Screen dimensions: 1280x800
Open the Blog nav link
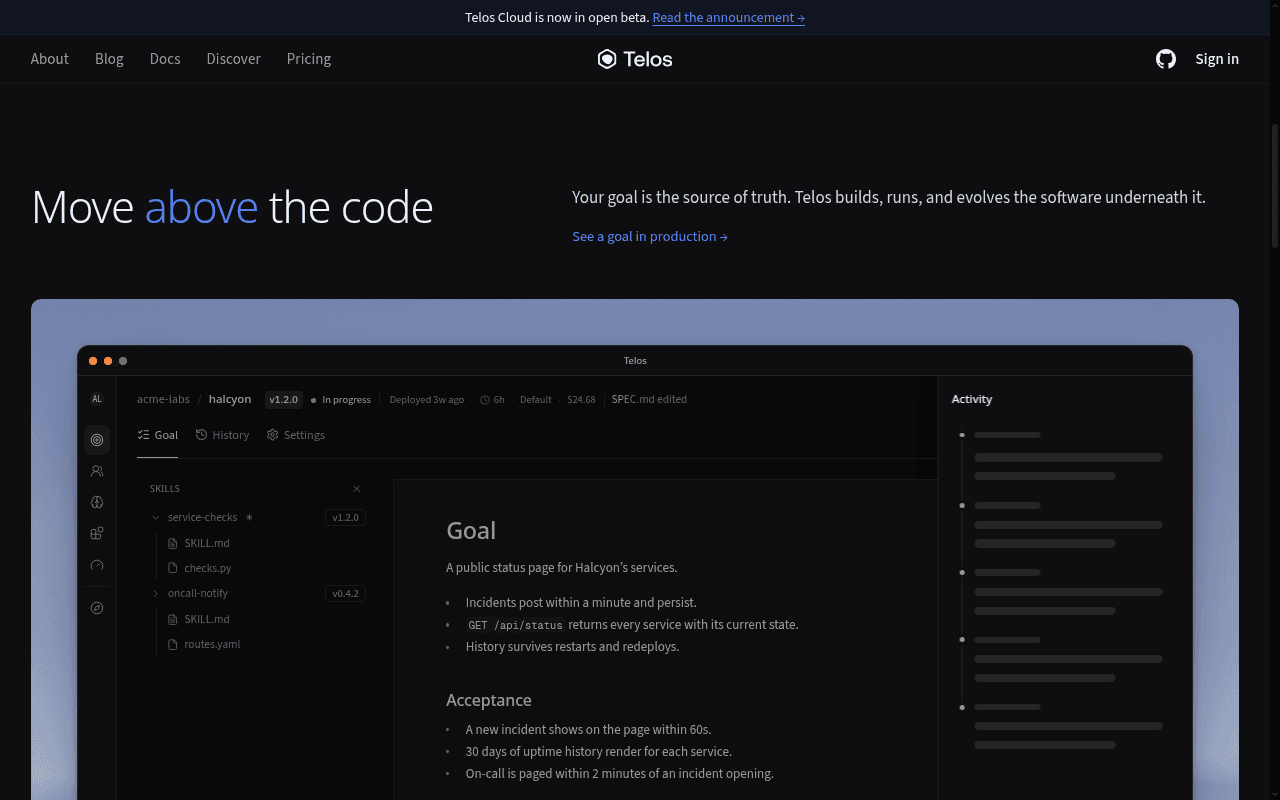(109, 59)
